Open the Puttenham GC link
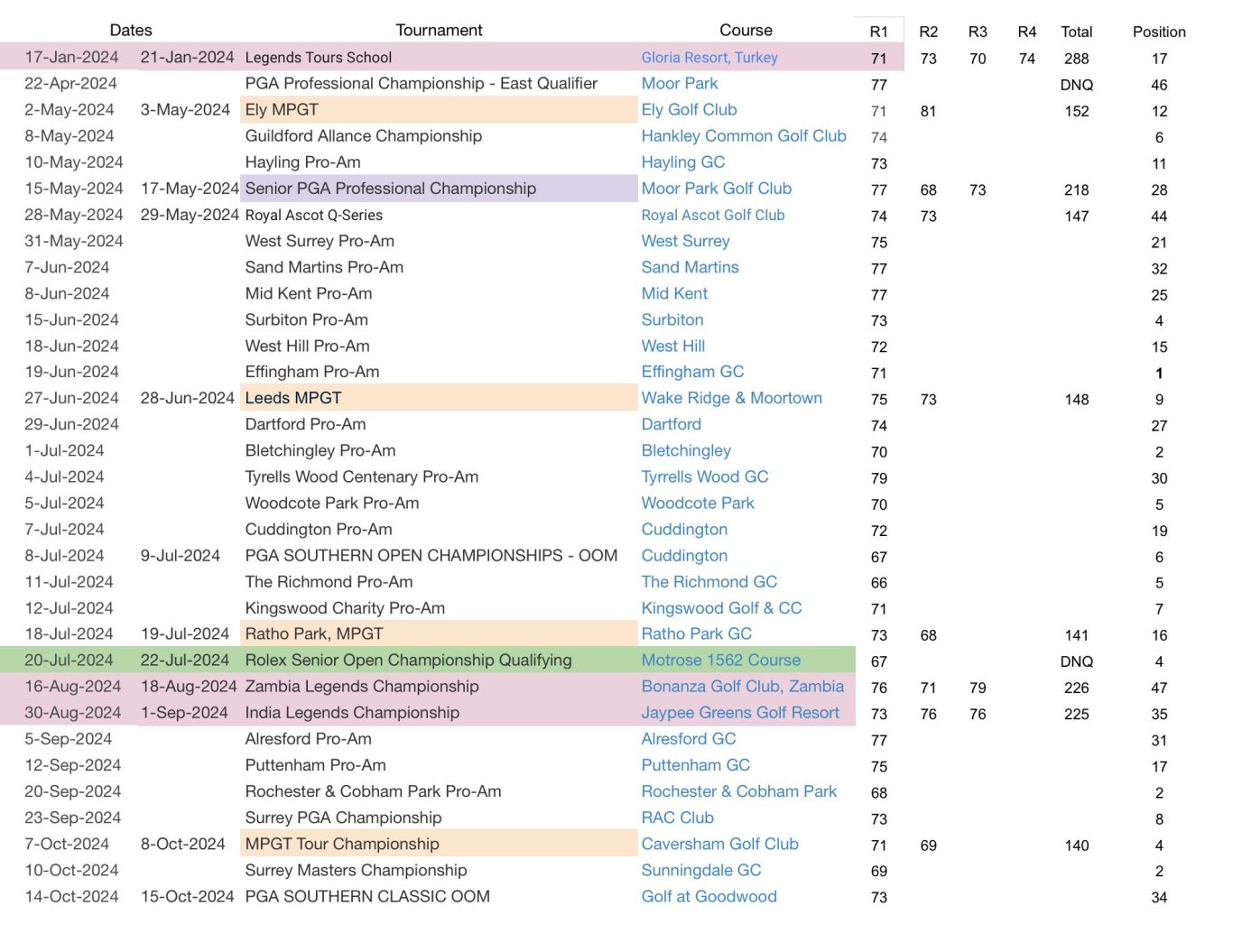The image size is (1233, 952). [x=696, y=765]
